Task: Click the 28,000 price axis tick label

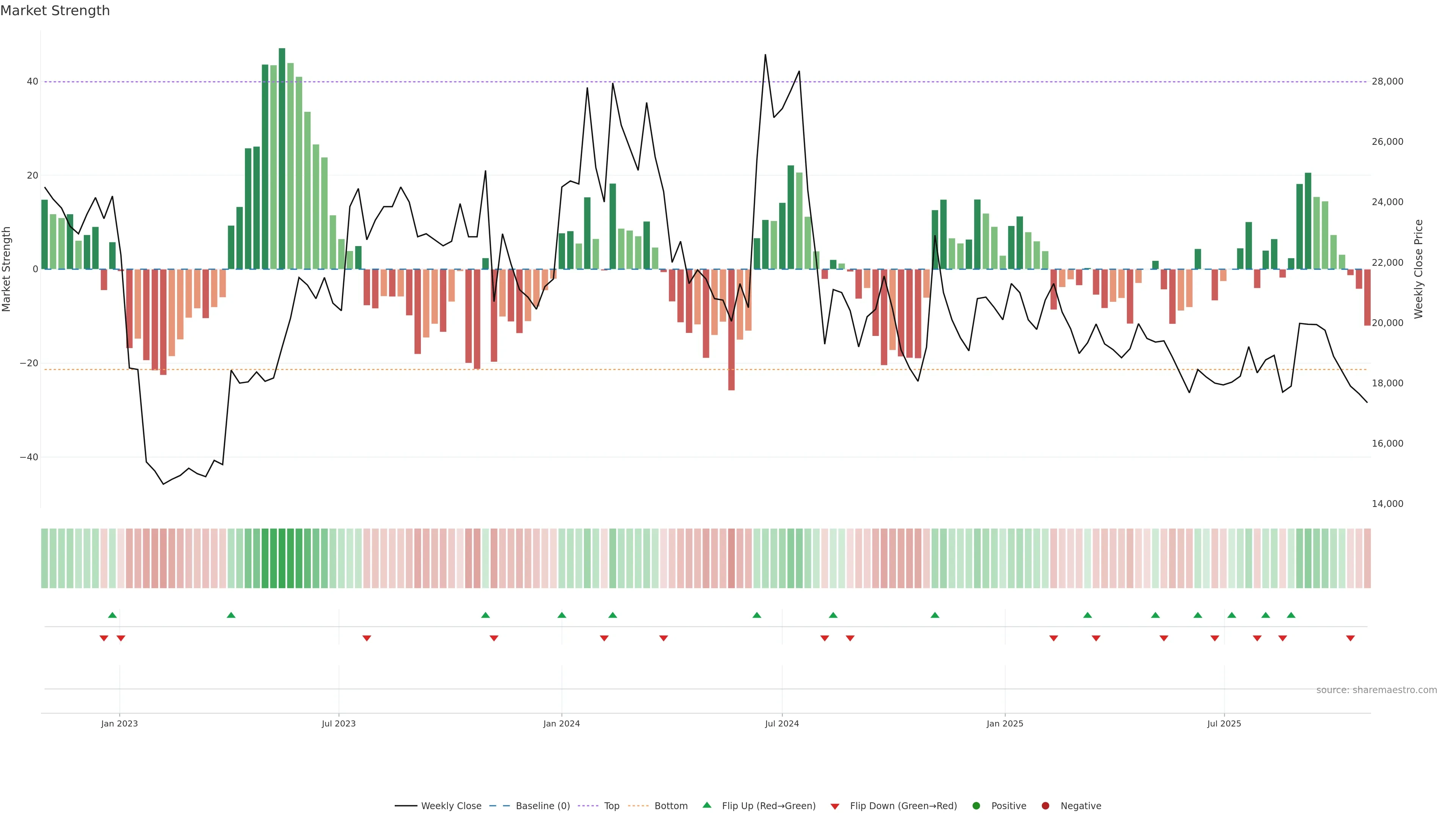Action: (x=1387, y=82)
